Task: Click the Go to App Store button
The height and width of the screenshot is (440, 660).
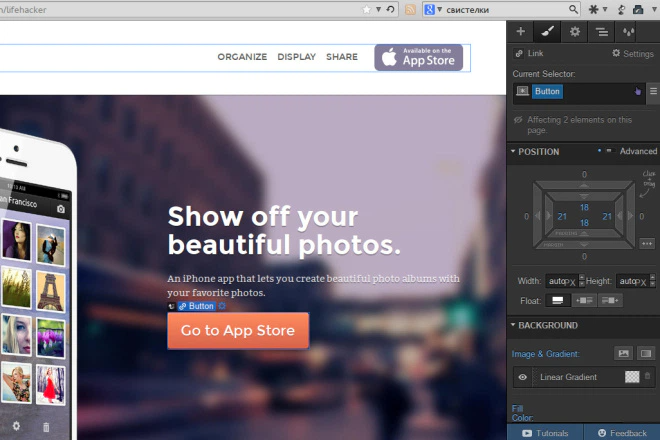Action: point(238,330)
